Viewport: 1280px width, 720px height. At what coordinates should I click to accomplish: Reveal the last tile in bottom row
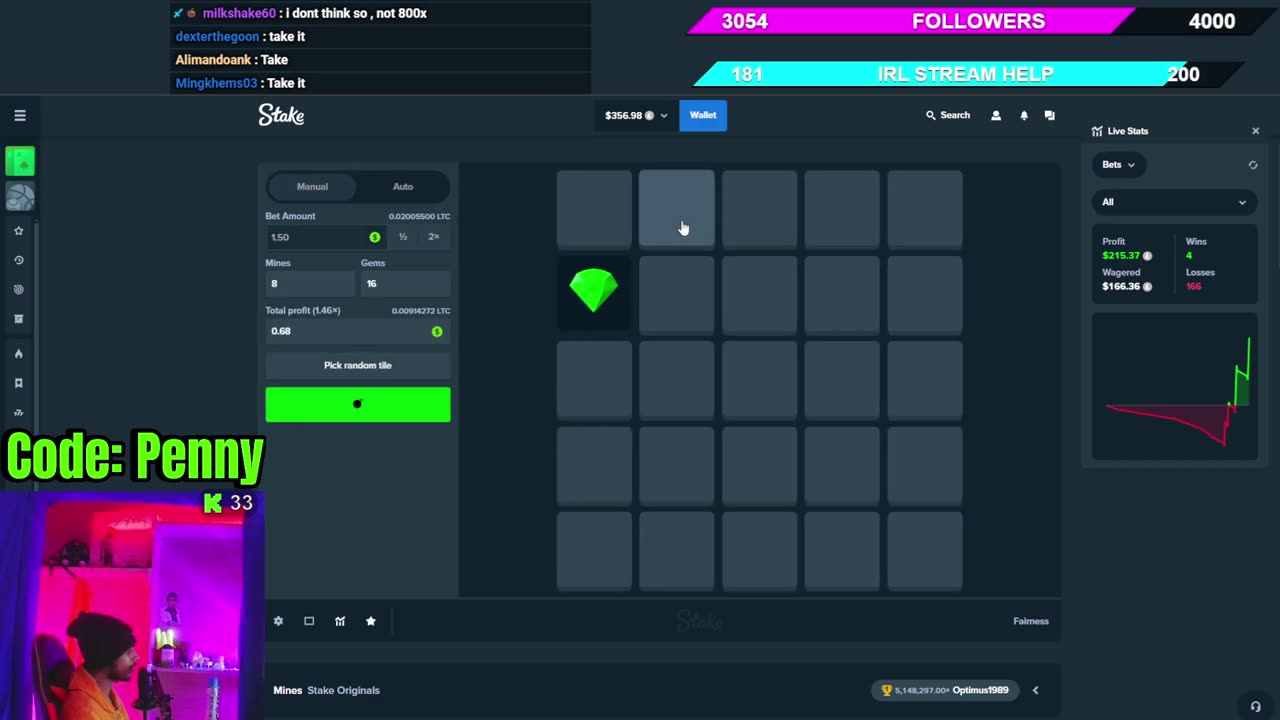tap(925, 550)
